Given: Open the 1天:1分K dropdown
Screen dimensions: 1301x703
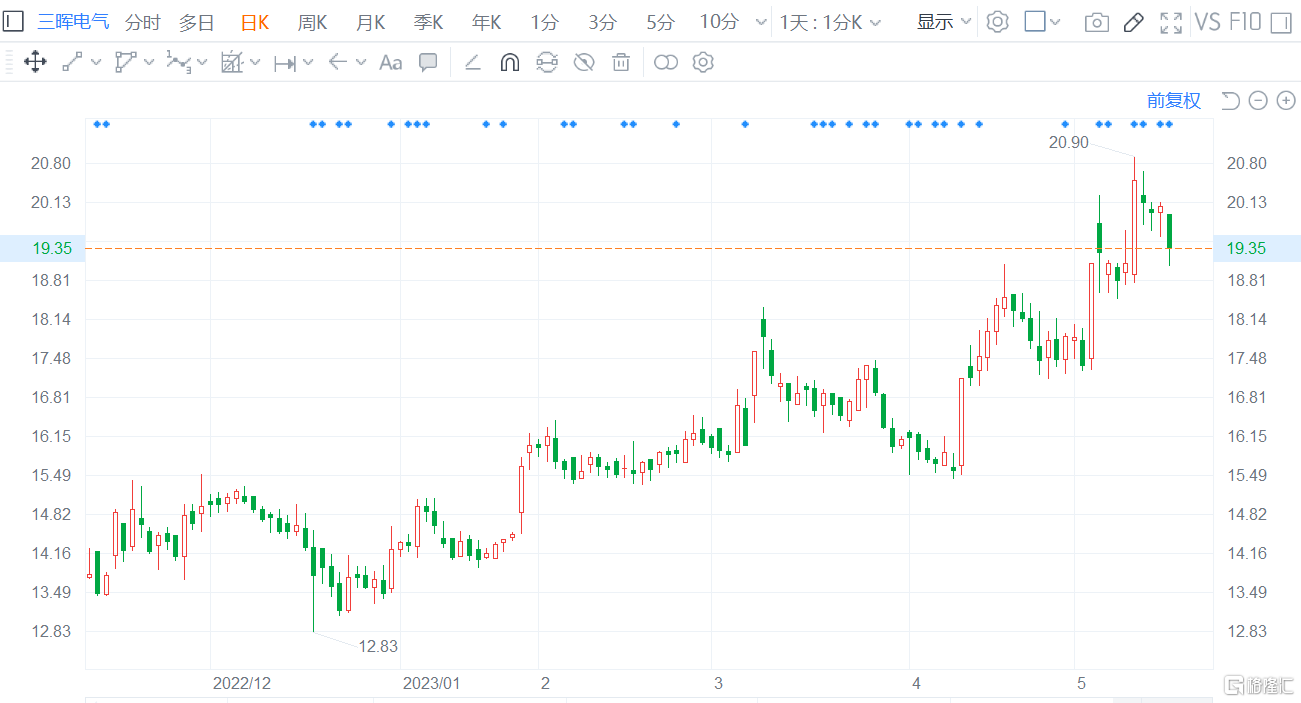Looking at the screenshot, I should 830,22.
